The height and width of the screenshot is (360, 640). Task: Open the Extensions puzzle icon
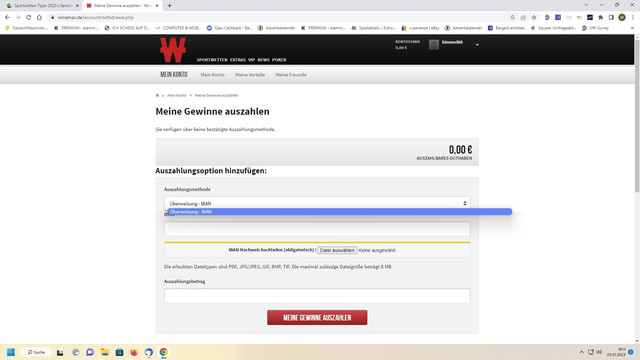click(600, 18)
